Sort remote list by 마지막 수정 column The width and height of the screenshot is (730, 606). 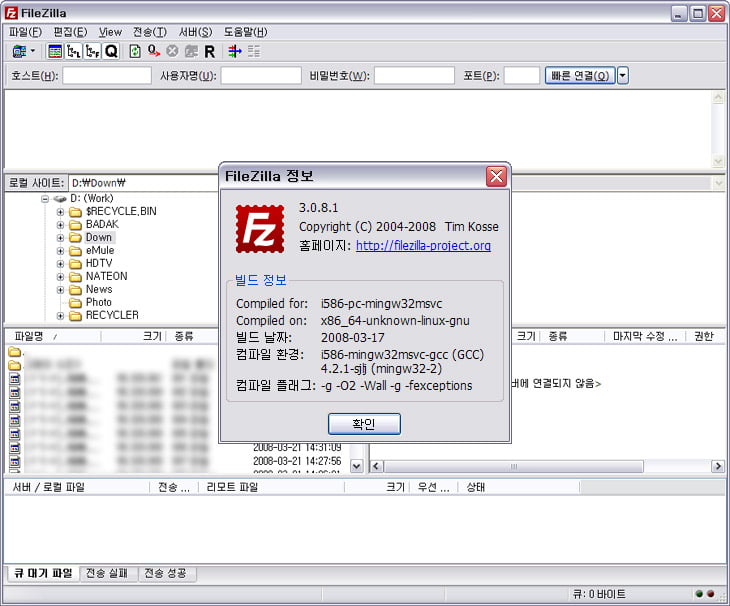point(644,337)
